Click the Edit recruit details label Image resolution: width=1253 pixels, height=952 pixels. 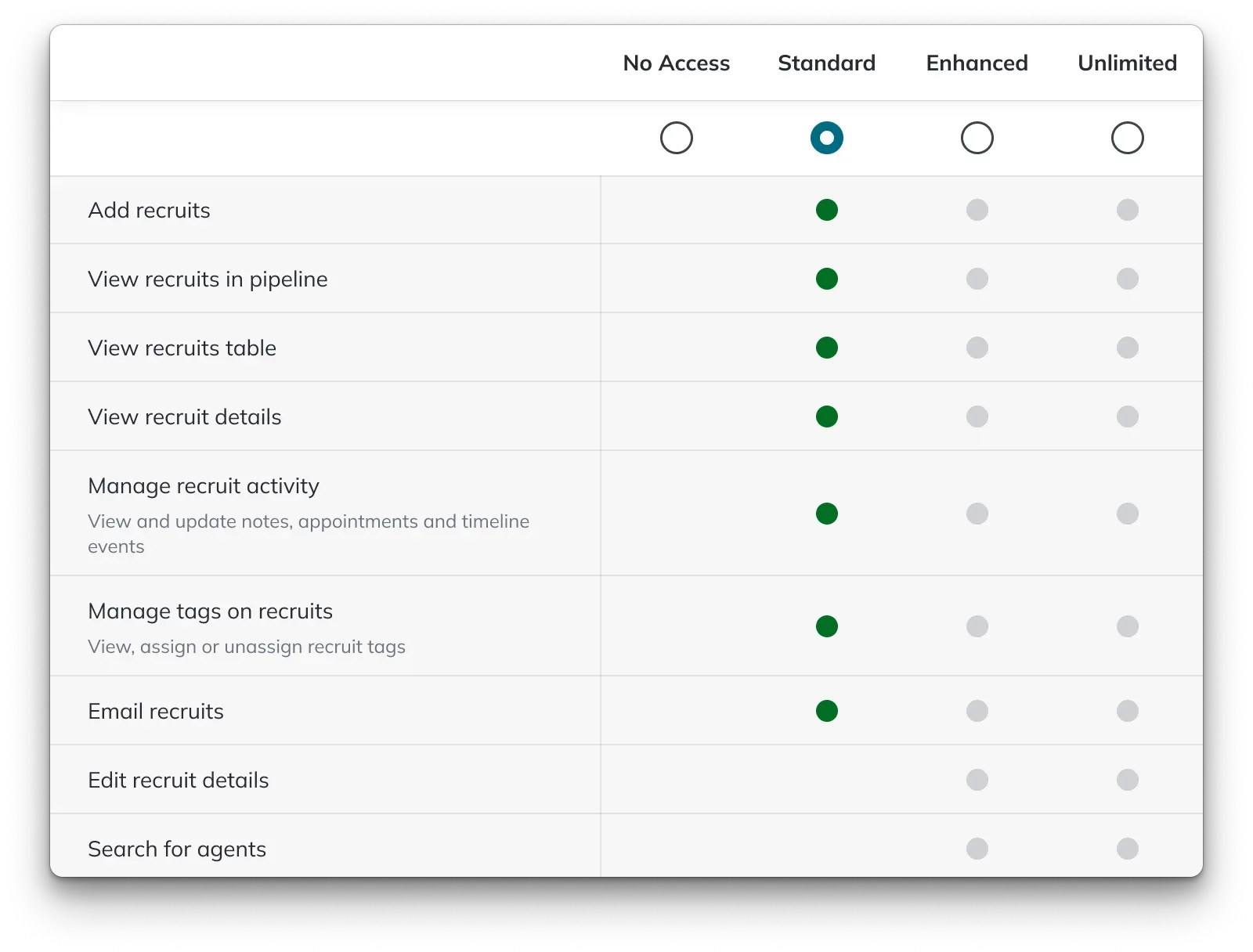tap(178, 780)
